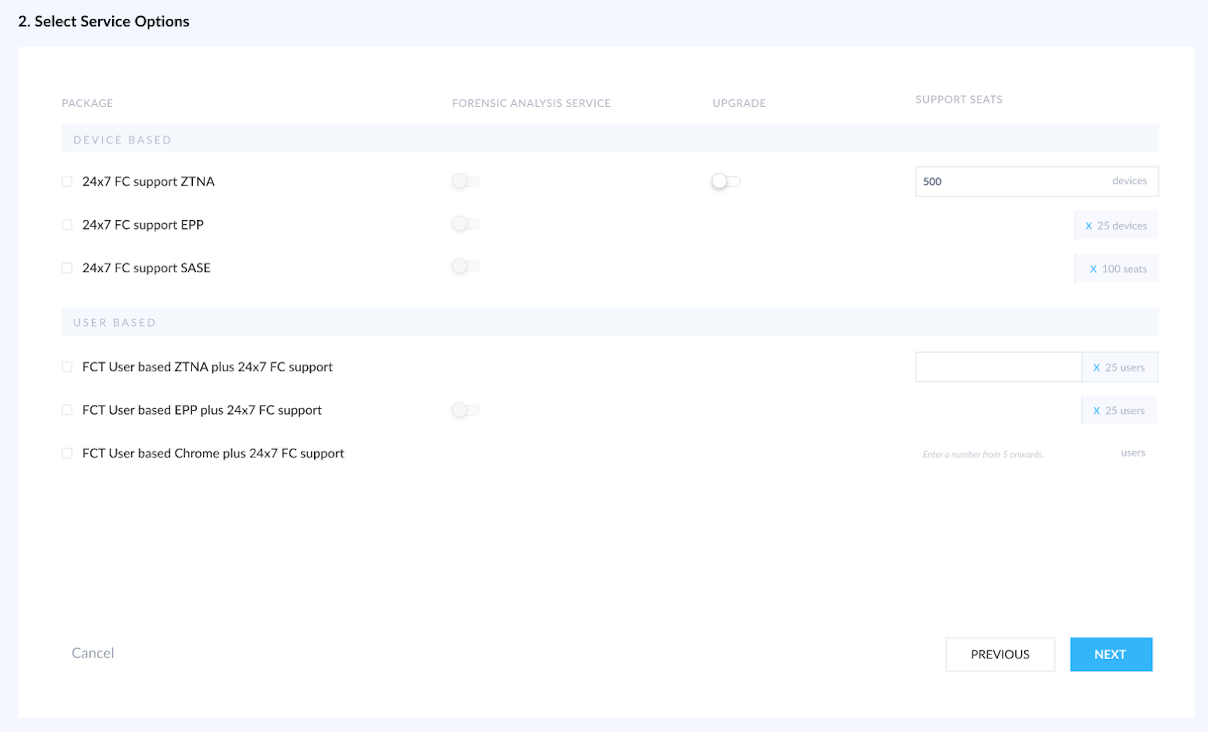Click the Cancel link
The height and width of the screenshot is (732, 1208).
(x=92, y=652)
